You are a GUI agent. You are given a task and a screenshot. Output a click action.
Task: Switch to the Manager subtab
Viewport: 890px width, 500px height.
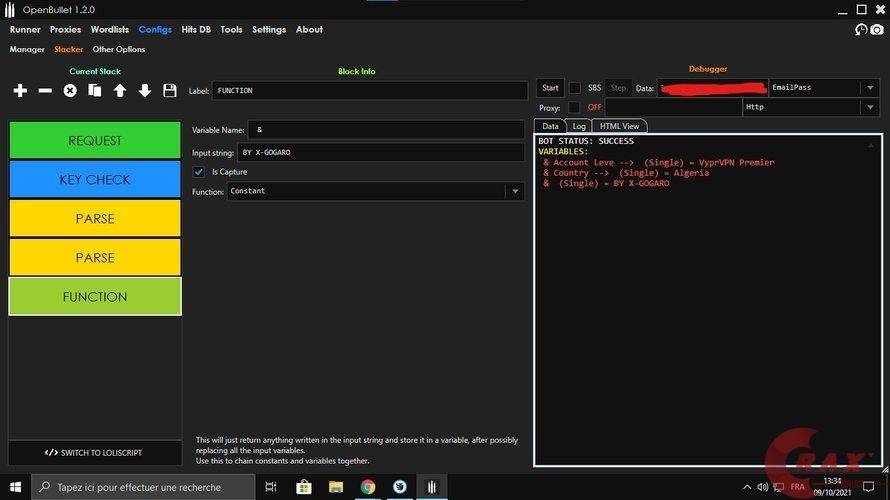(27, 49)
